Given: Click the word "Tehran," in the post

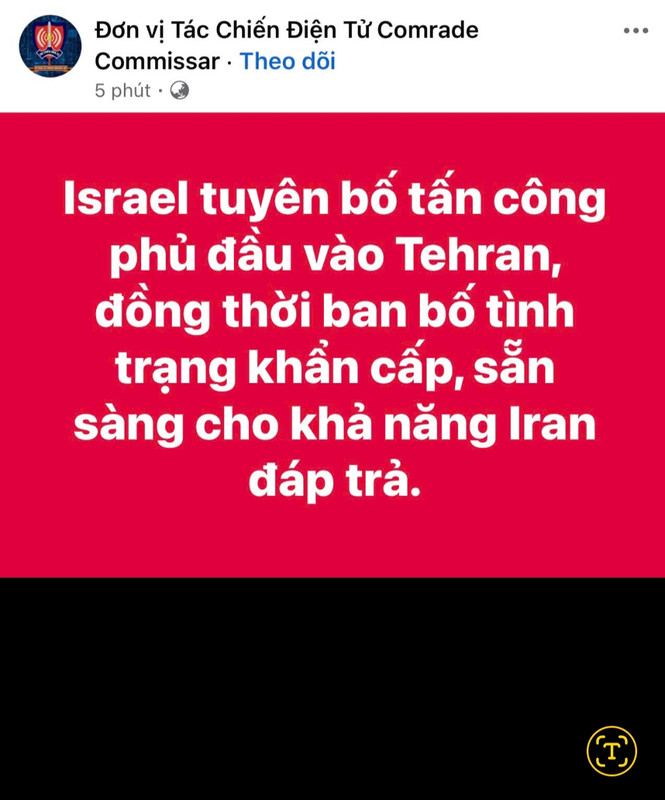Looking at the screenshot, I should (x=478, y=255).
